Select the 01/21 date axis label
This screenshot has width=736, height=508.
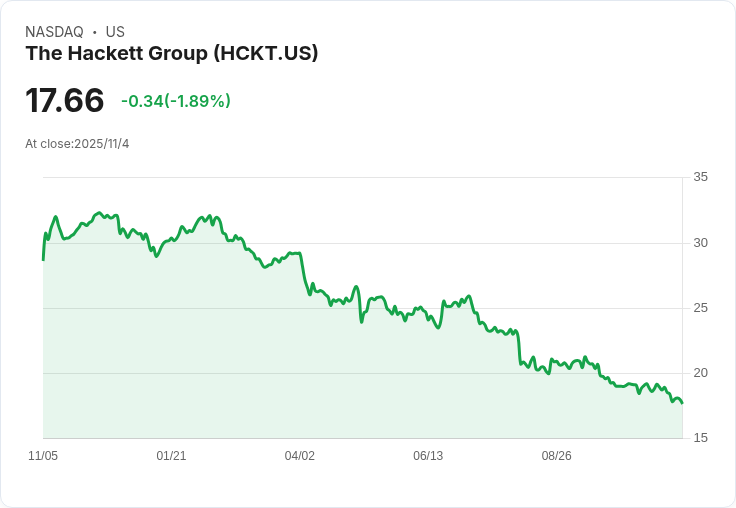(171, 456)
